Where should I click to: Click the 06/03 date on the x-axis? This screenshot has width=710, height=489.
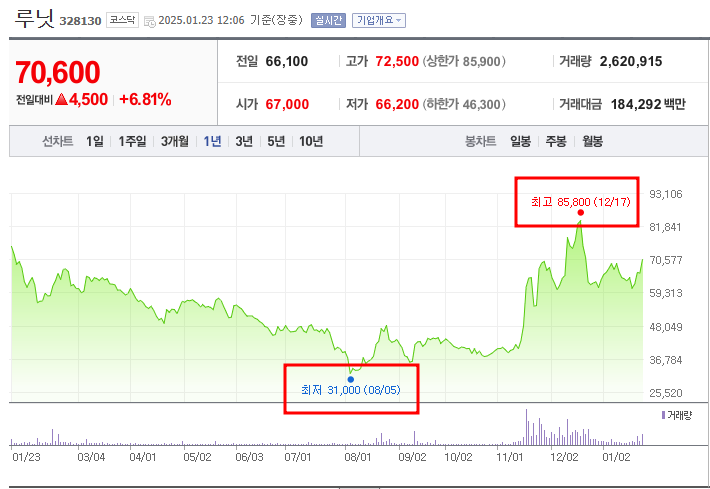pyautogui.click(x=249, y=457)
